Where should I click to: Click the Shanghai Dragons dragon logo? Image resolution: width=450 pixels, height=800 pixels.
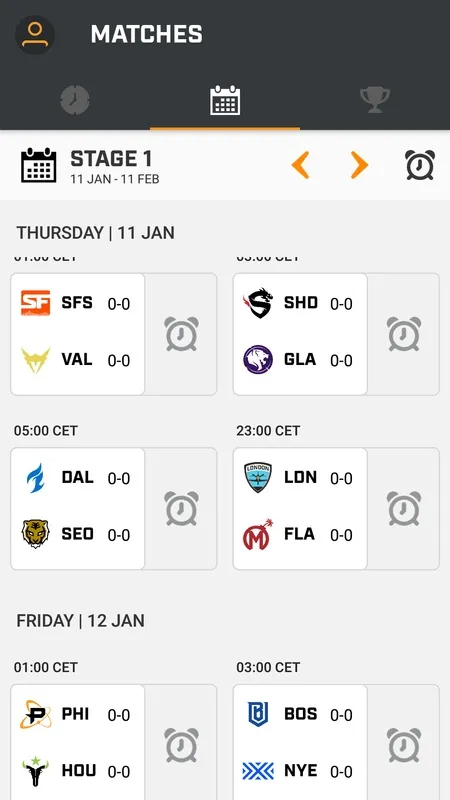(x=258, y=303)
